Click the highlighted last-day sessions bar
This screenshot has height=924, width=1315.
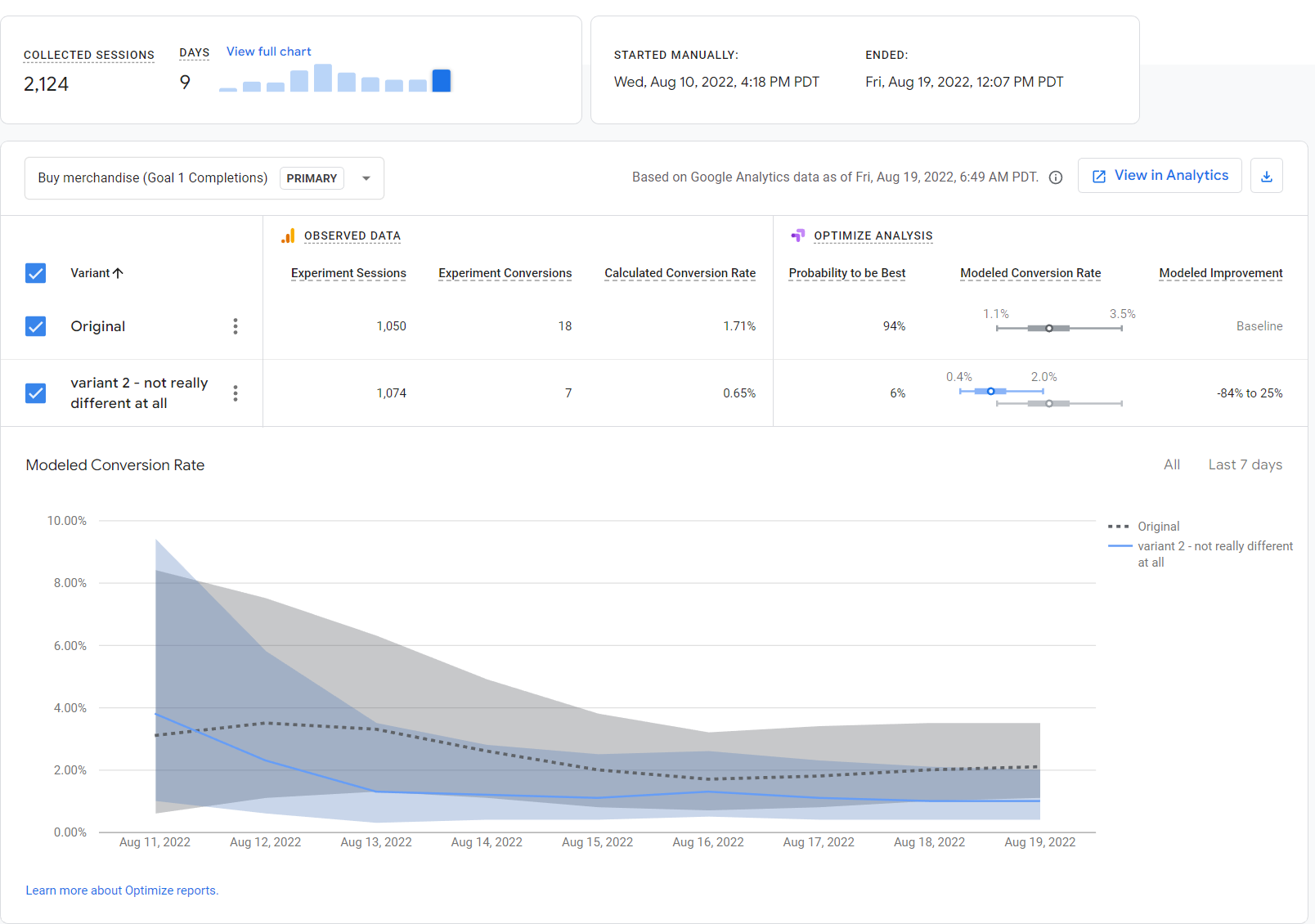442,81
